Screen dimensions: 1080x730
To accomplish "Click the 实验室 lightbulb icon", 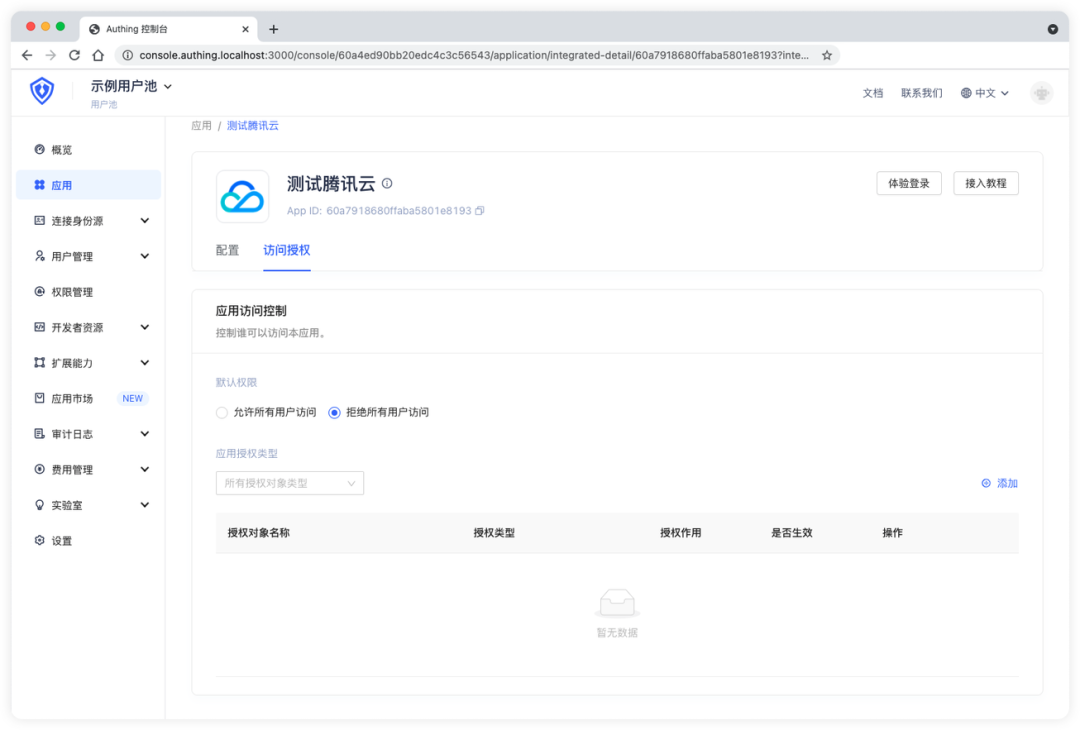I will click(39, 505).
